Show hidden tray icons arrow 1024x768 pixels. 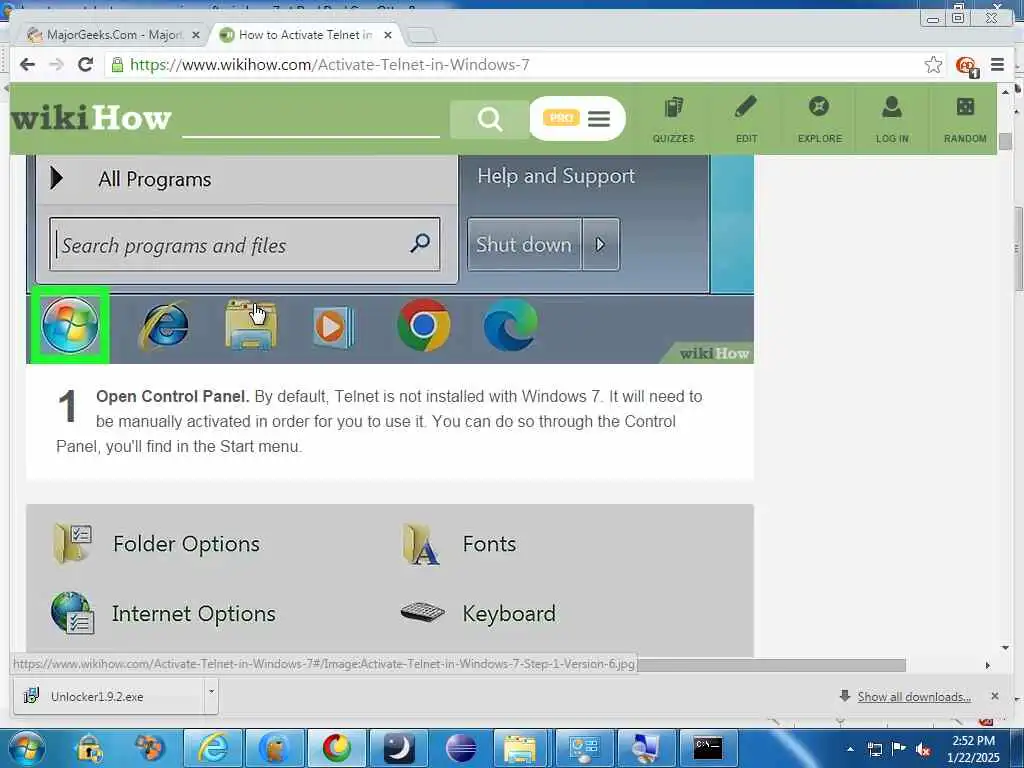coord(850,749)
